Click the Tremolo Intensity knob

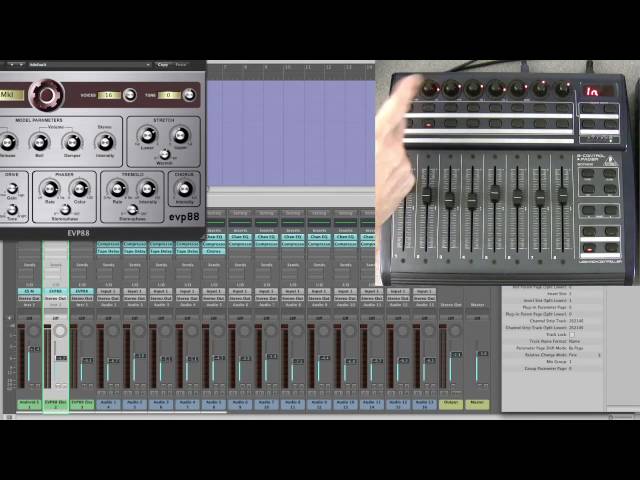click(x=147, y=189)
